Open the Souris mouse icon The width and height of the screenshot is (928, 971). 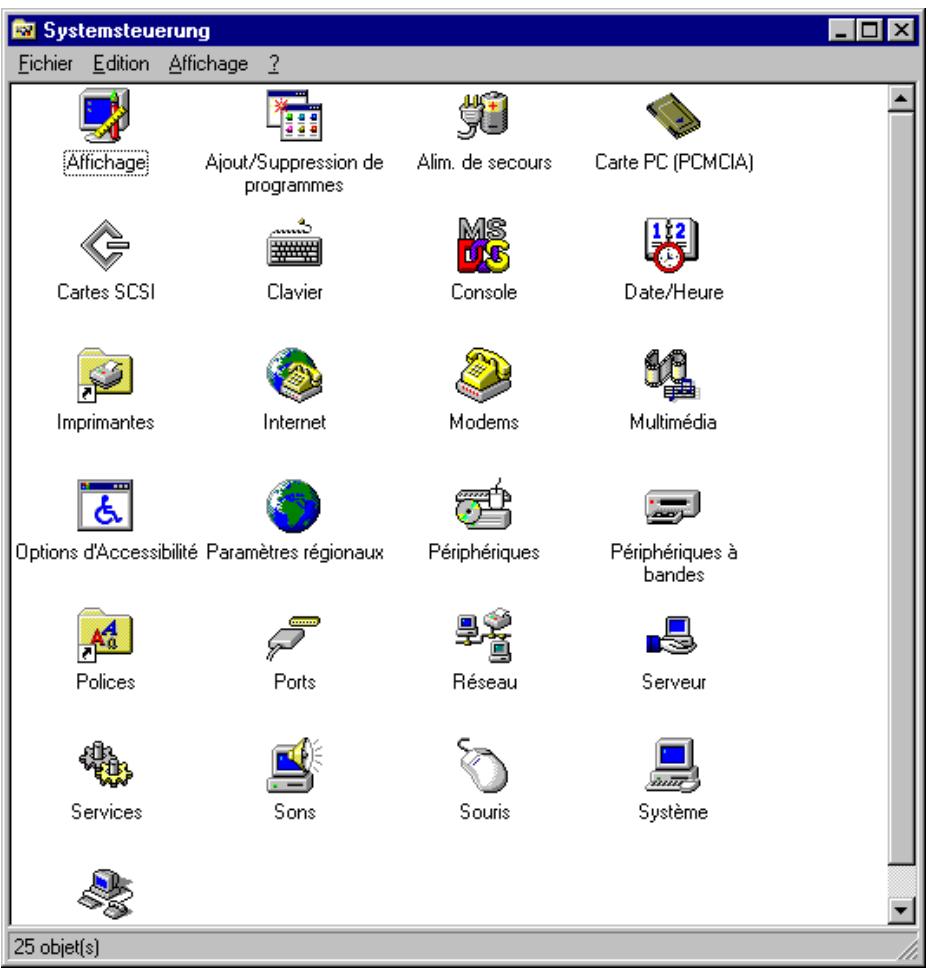483,765
